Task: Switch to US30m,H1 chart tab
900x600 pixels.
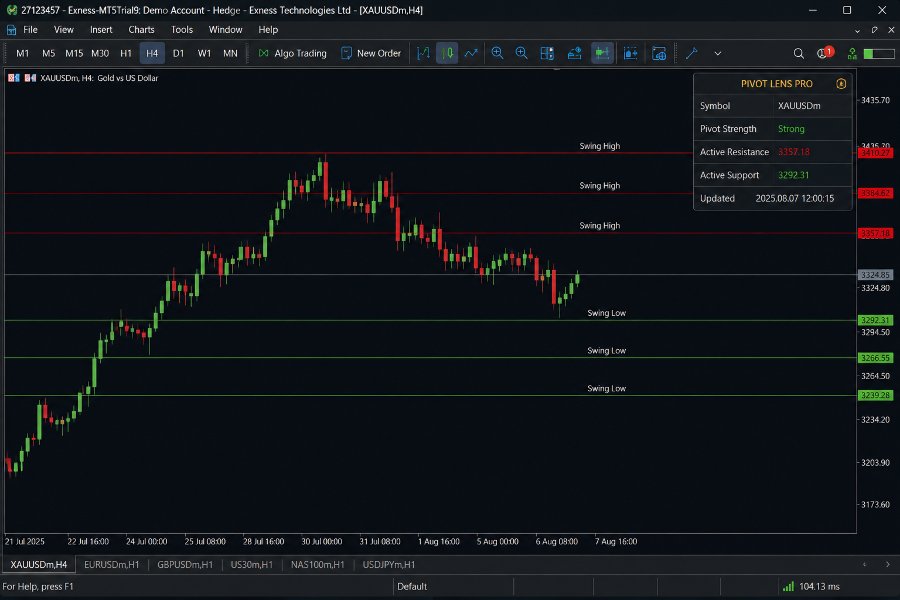Action: click(251, 564)
